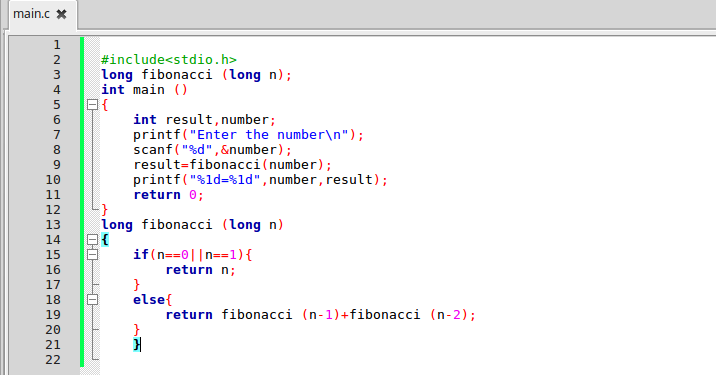Screen dimensions: 716x375
Task: Click the #include<stdio.h> line
Action: [169, 60]
